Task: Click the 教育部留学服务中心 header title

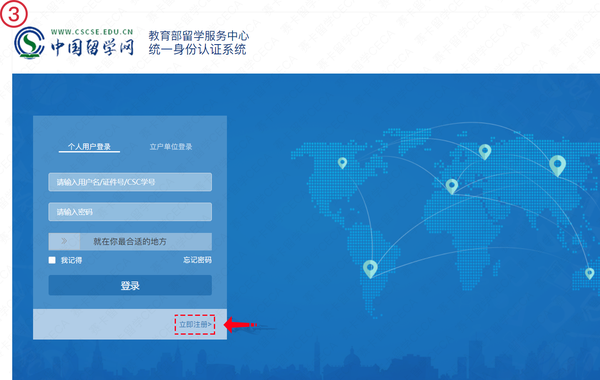Action: pyautogui.click(x=199, y=36)
